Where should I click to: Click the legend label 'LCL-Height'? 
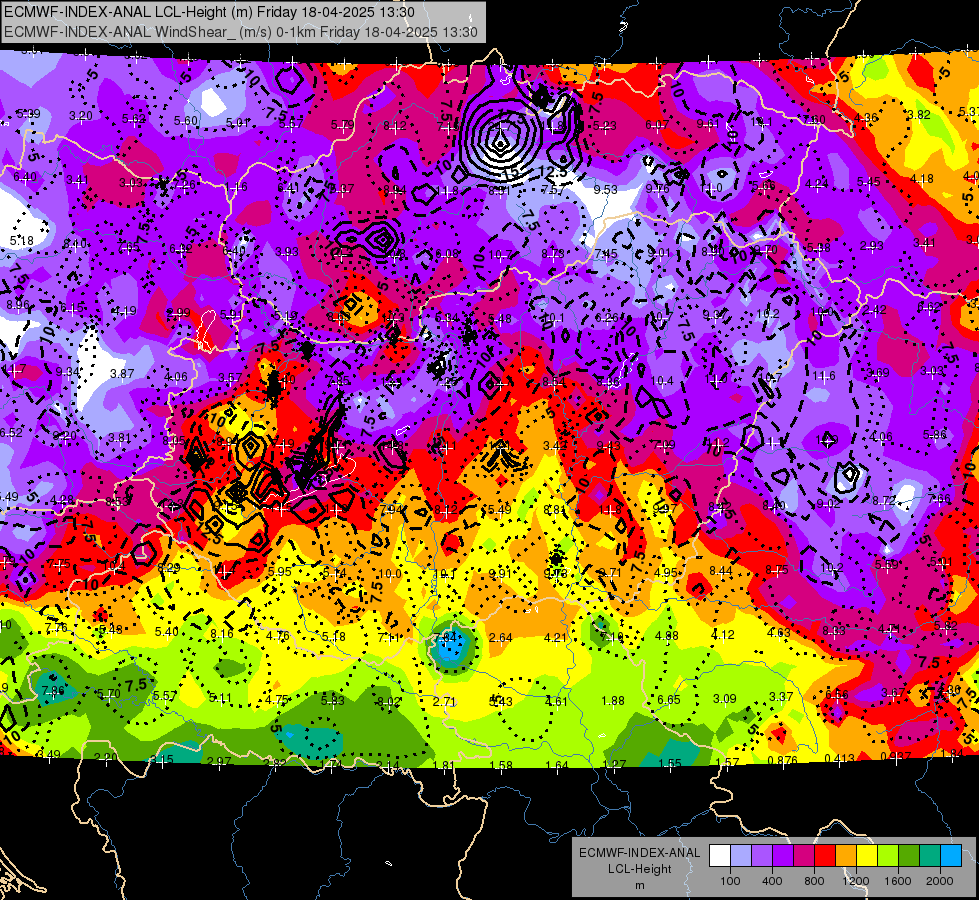(639, 869)
